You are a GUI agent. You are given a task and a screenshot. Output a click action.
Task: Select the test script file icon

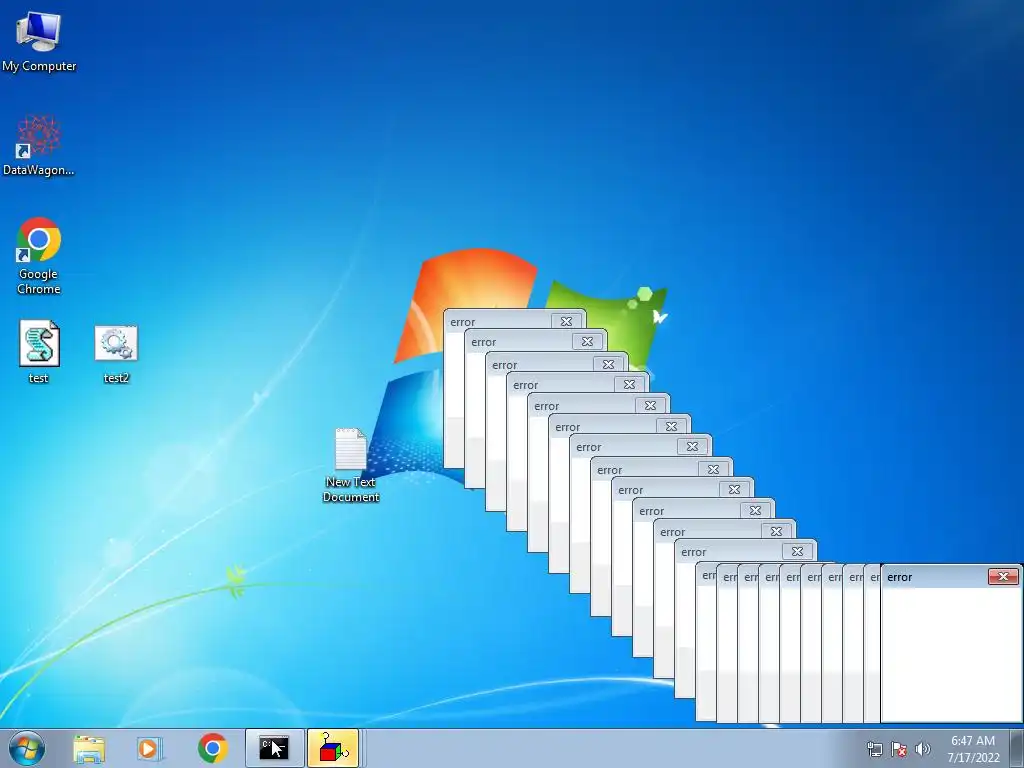pos(39,351)
